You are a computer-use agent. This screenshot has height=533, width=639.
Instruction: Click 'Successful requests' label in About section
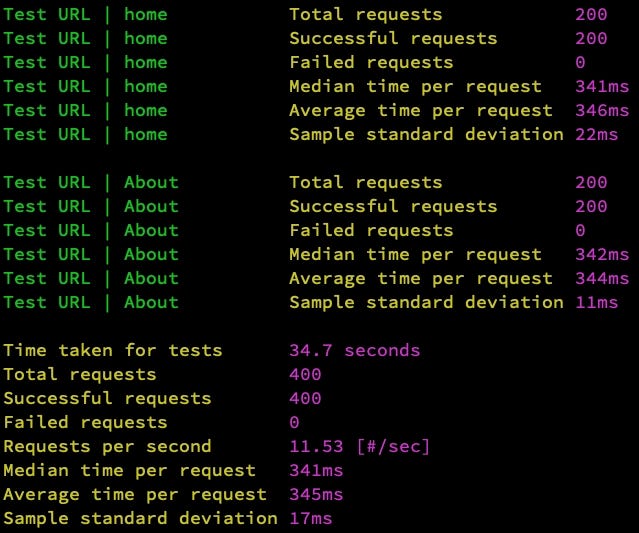[x=393, y=207]
